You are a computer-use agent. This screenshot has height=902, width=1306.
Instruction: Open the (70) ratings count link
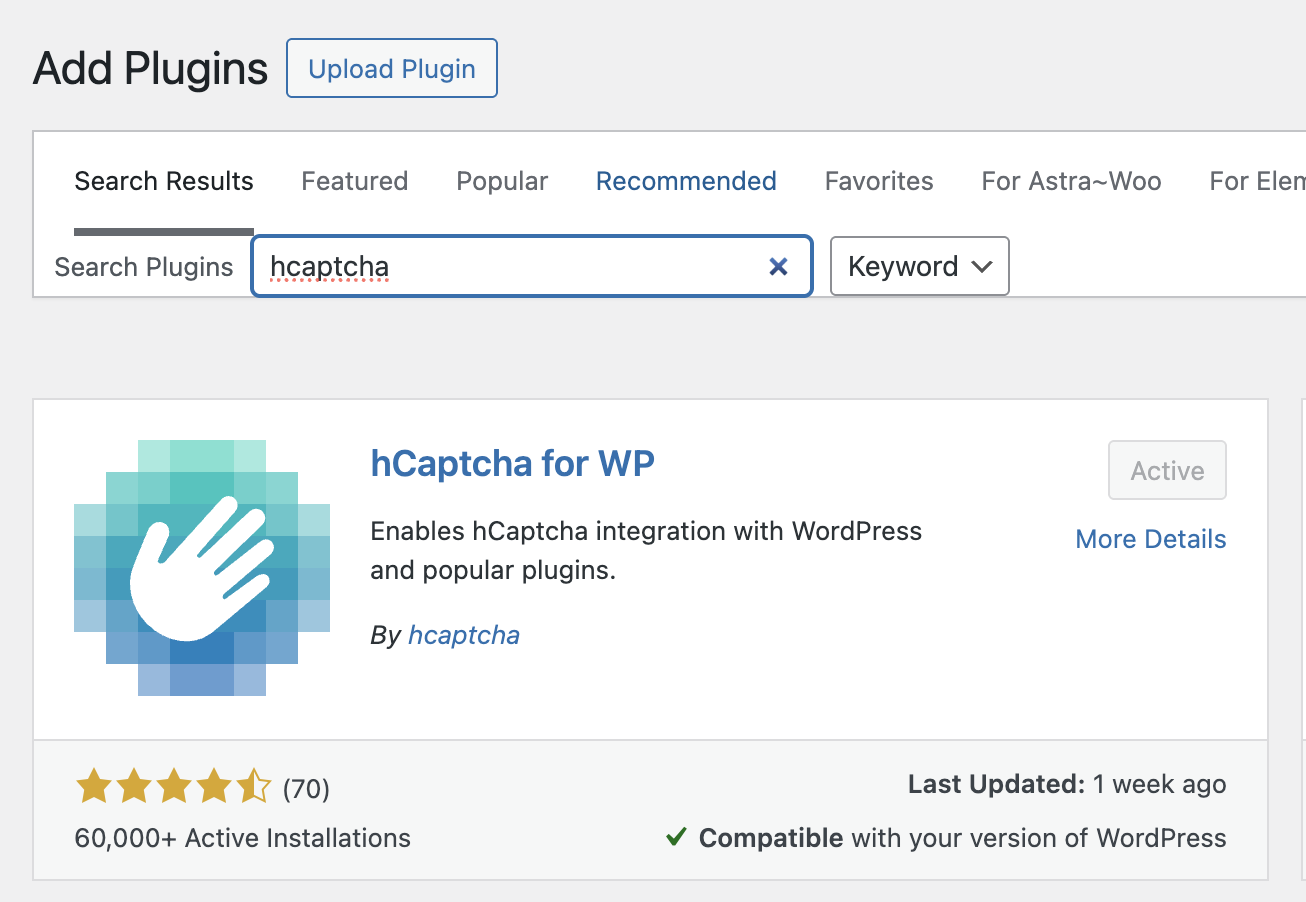coord(305,789)
